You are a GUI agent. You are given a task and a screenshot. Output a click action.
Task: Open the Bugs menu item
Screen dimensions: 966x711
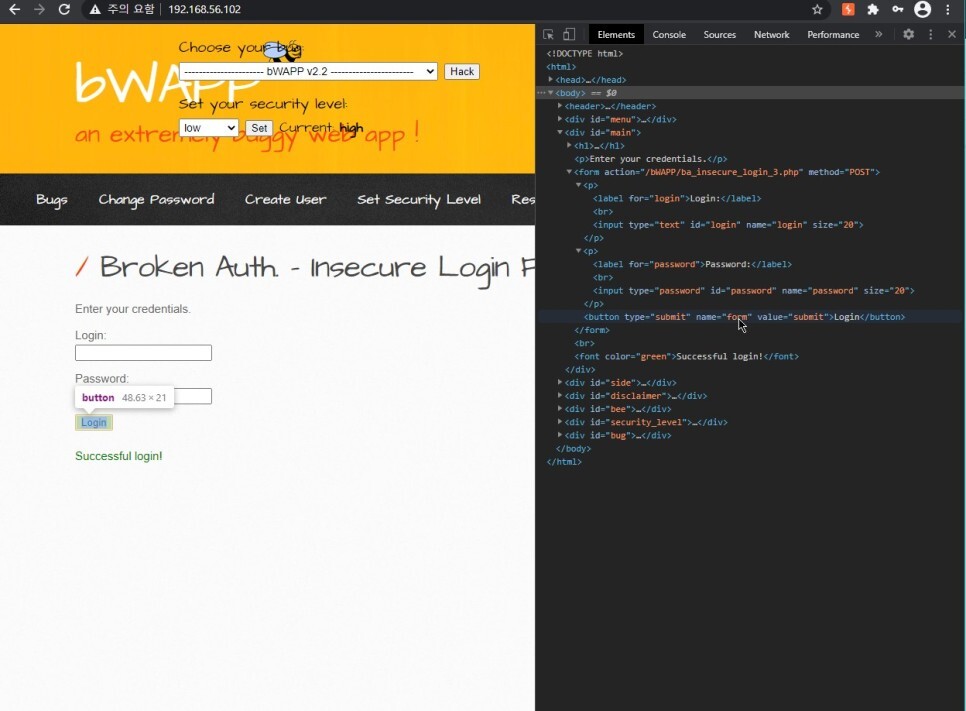click(x=52, y=200)
